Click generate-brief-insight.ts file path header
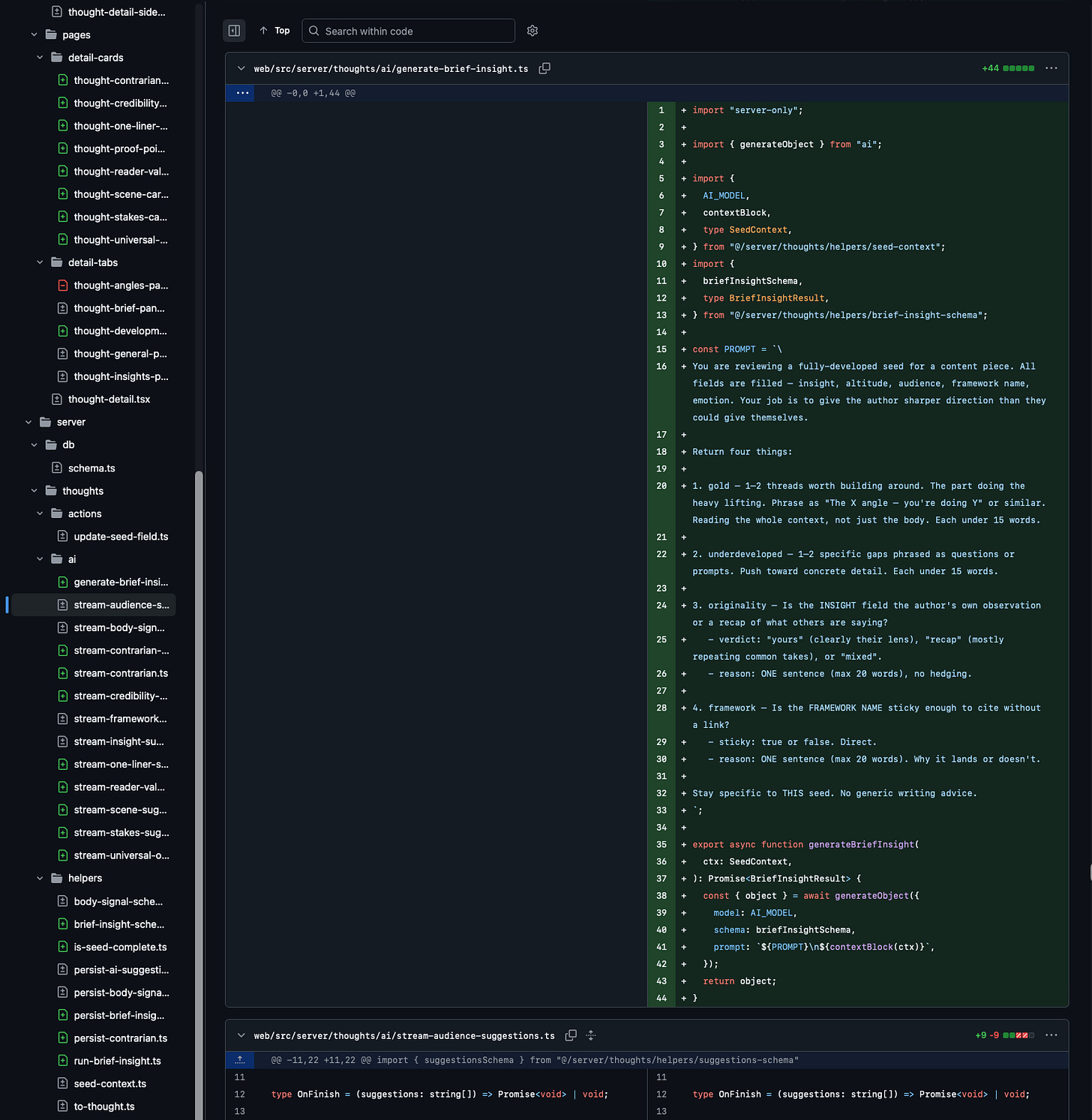1092x1120 pixels. click(391, 68)
